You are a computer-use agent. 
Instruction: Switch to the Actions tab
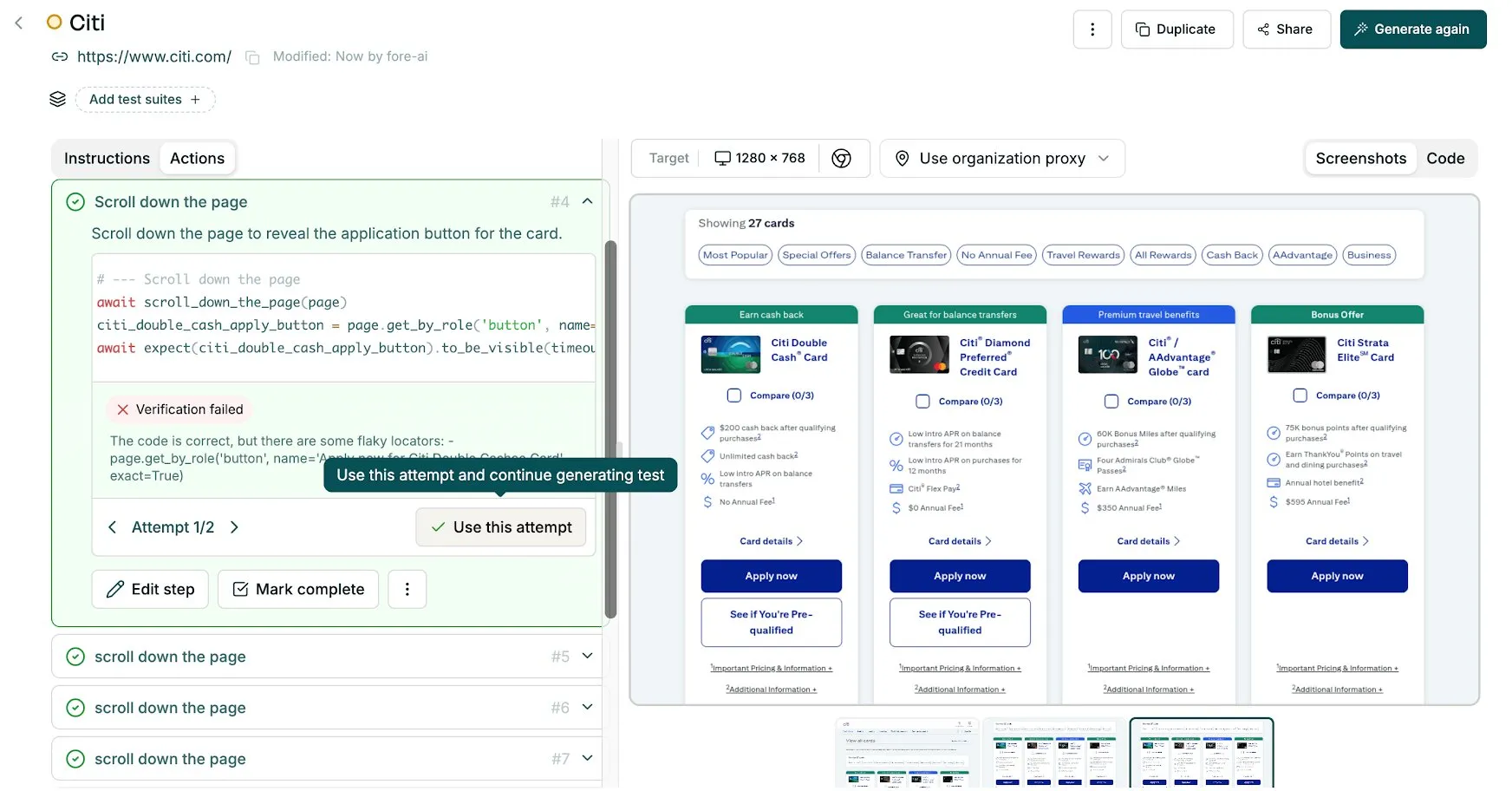[x=197, y=159]
